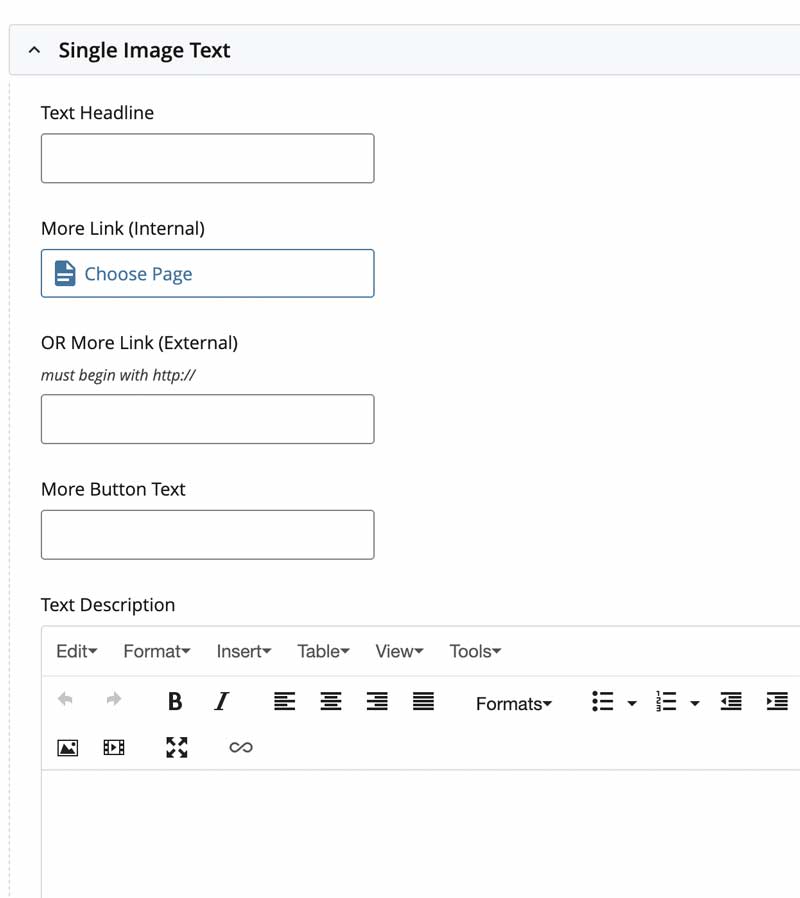Open the Formats dropdown
This screenshot has width=800, height=898.
(514, 704)
